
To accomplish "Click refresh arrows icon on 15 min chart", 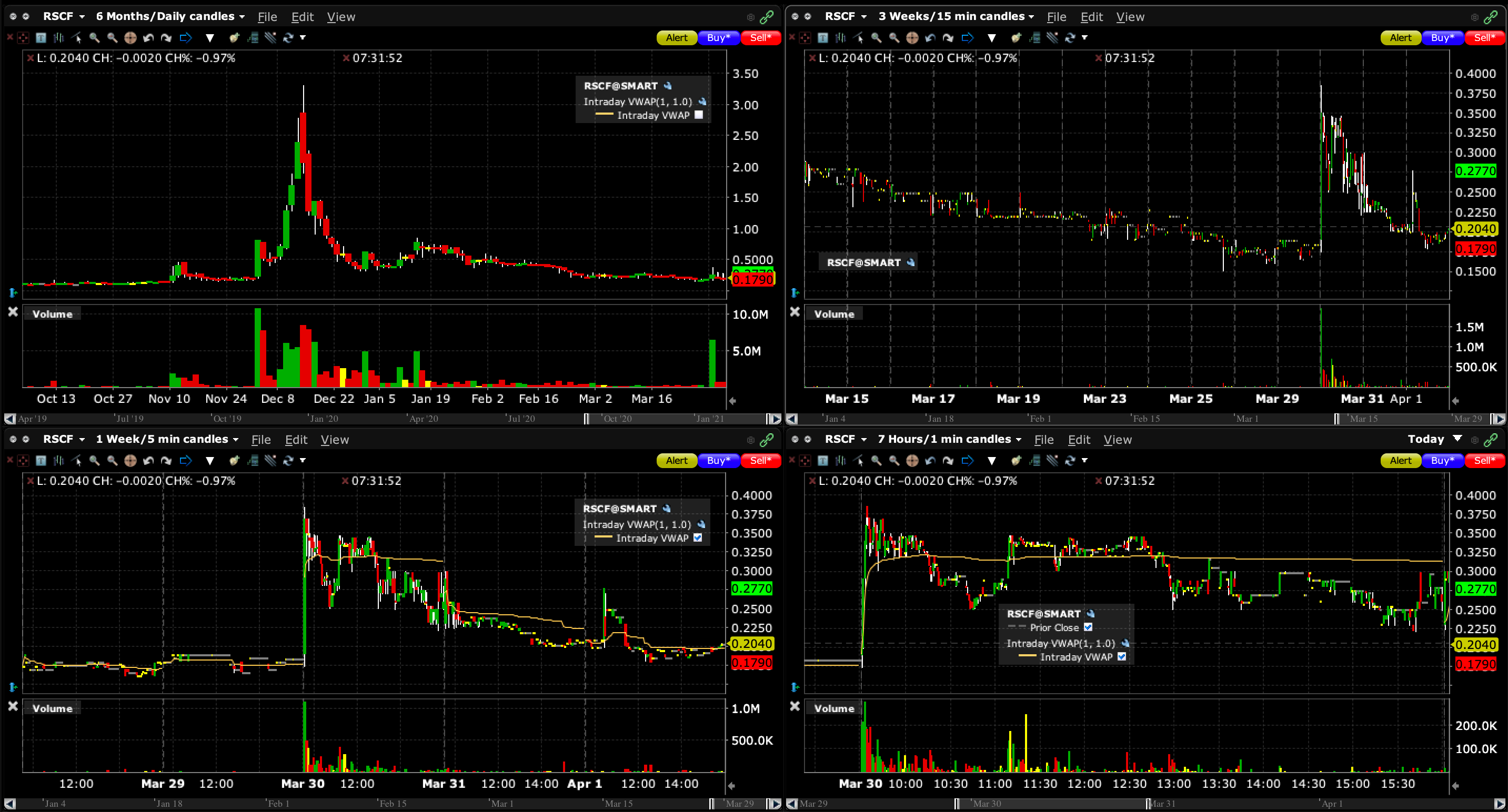I will tap(1070, 38).
